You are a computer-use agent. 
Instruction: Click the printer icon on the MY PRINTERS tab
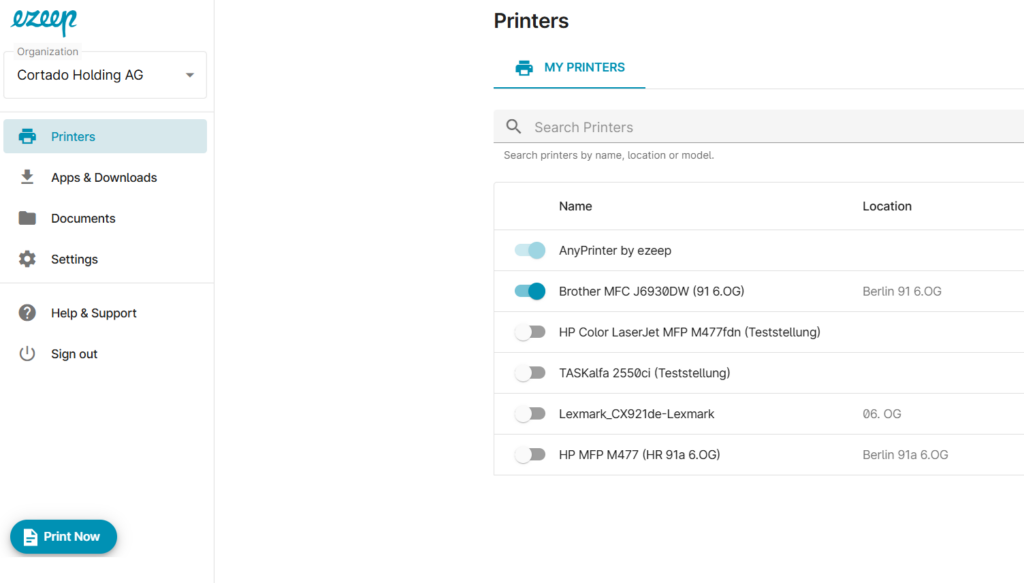[524, 68]
